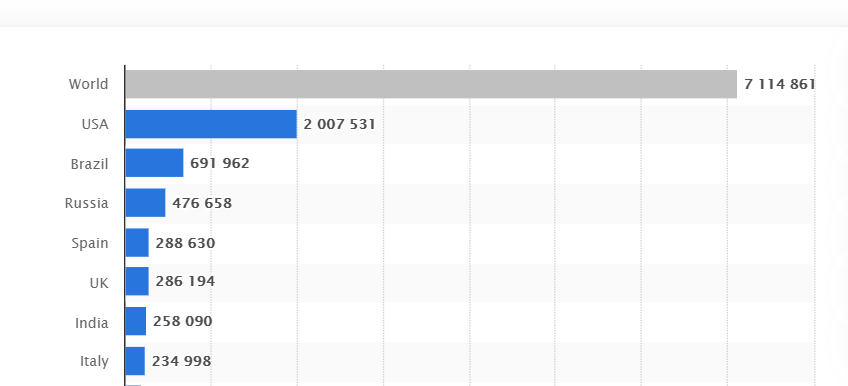Click the Spain bar
The image size is (848, 386).
click(x=137, y=243)
